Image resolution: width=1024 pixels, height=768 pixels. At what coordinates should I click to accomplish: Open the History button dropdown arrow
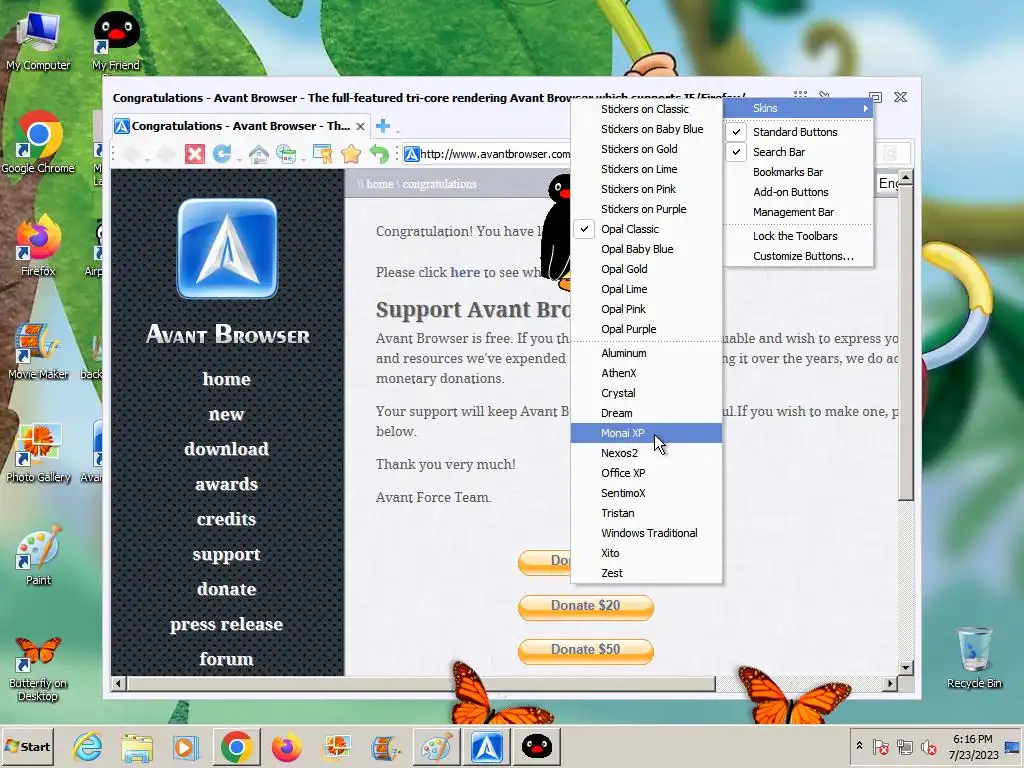pyautogui.click(x=303, y=159)
